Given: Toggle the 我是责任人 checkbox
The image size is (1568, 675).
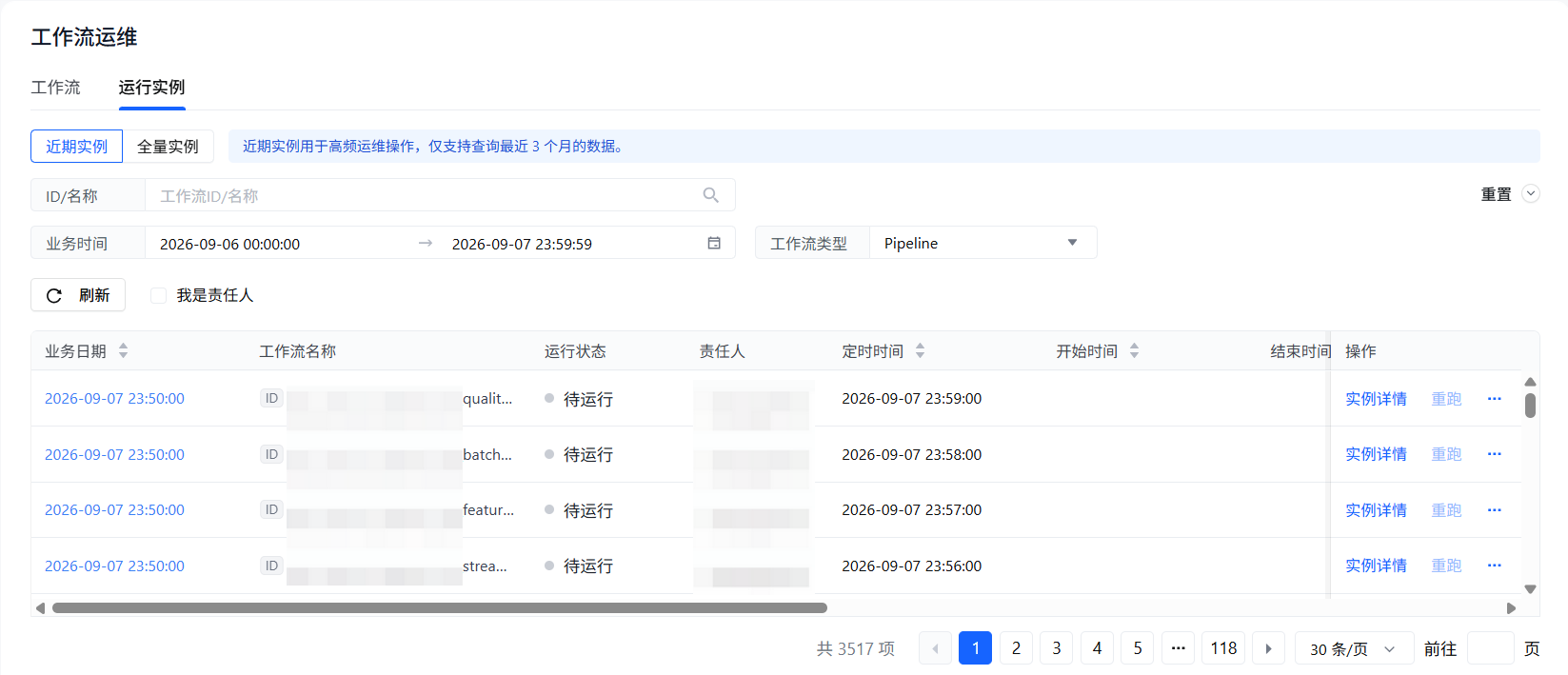Looking at the screenshot, I should [158, 295].
